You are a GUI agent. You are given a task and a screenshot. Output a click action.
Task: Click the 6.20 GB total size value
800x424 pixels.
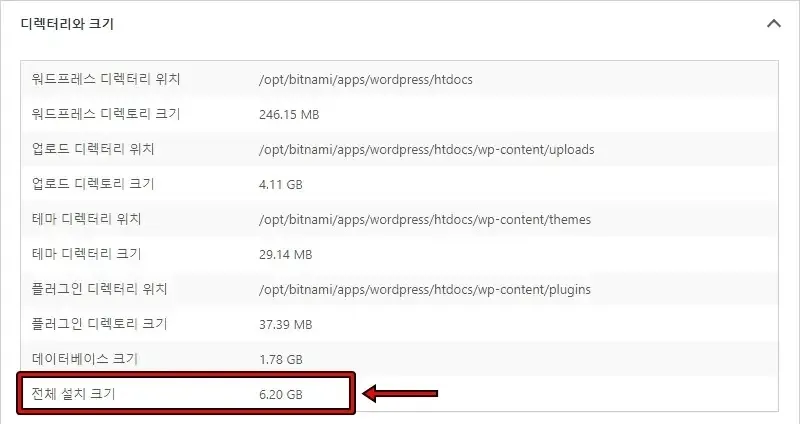[281, 394]
